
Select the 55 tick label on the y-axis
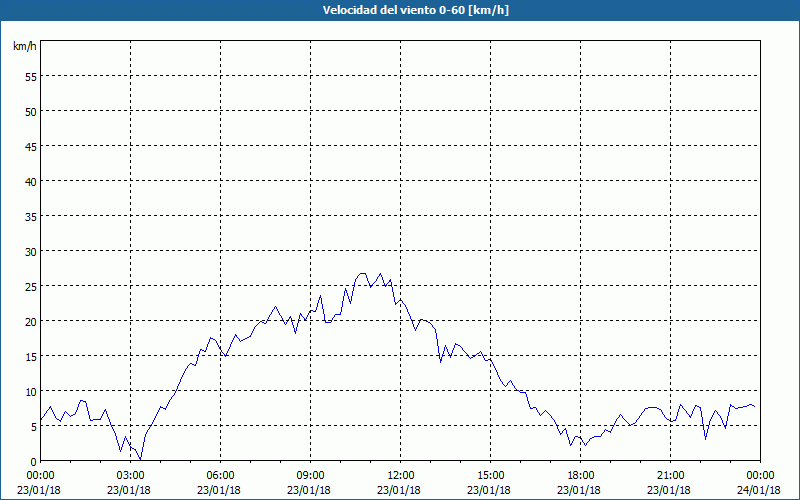30,76
